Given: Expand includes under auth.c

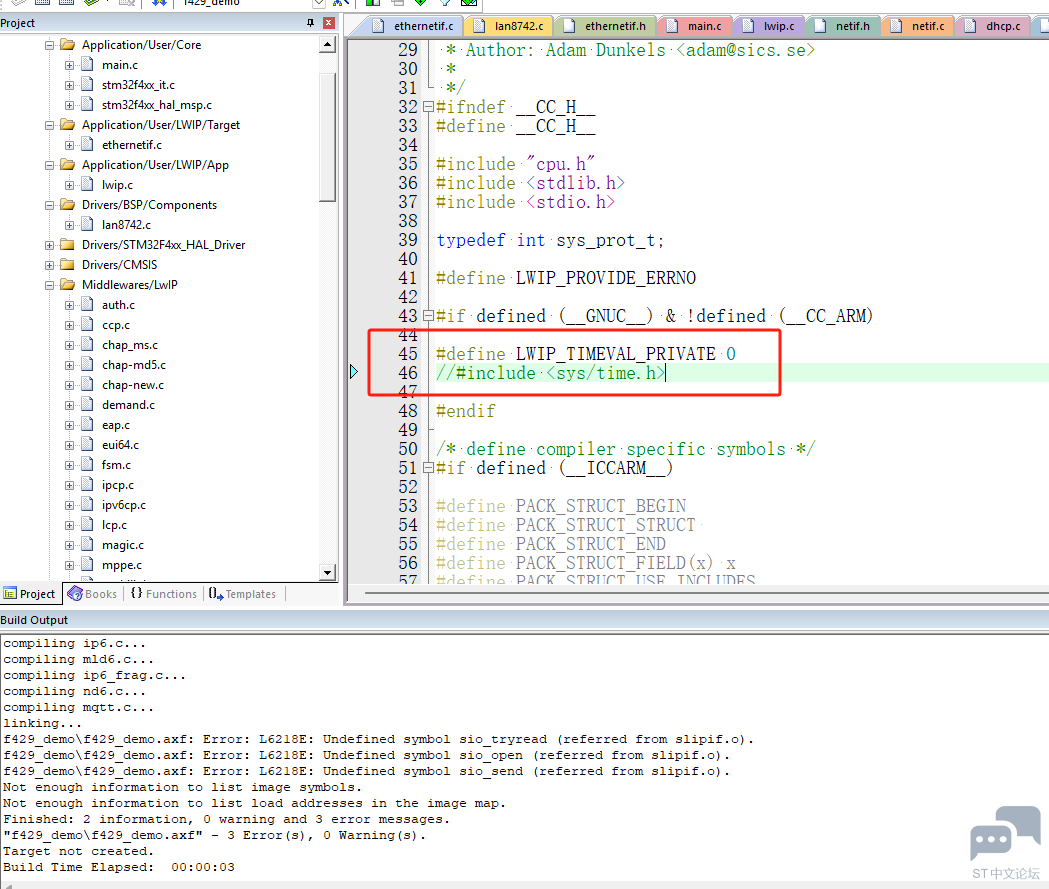Looking at the screenshot, I should click(70, 306).
